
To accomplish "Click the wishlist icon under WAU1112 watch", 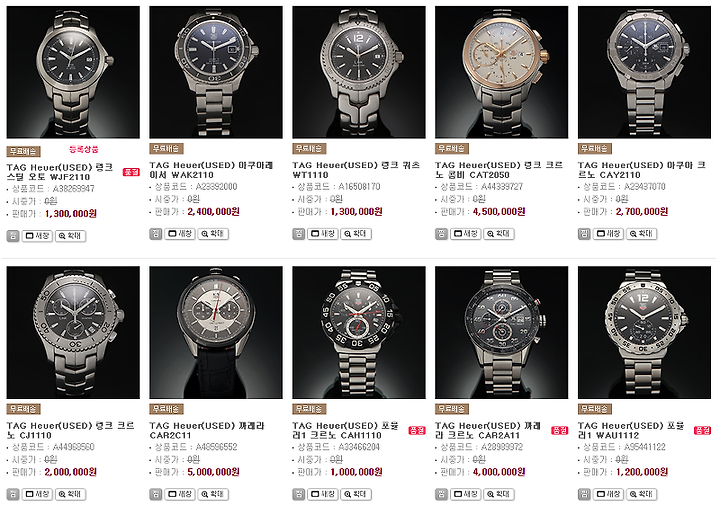I will click(x=584, y=494).
